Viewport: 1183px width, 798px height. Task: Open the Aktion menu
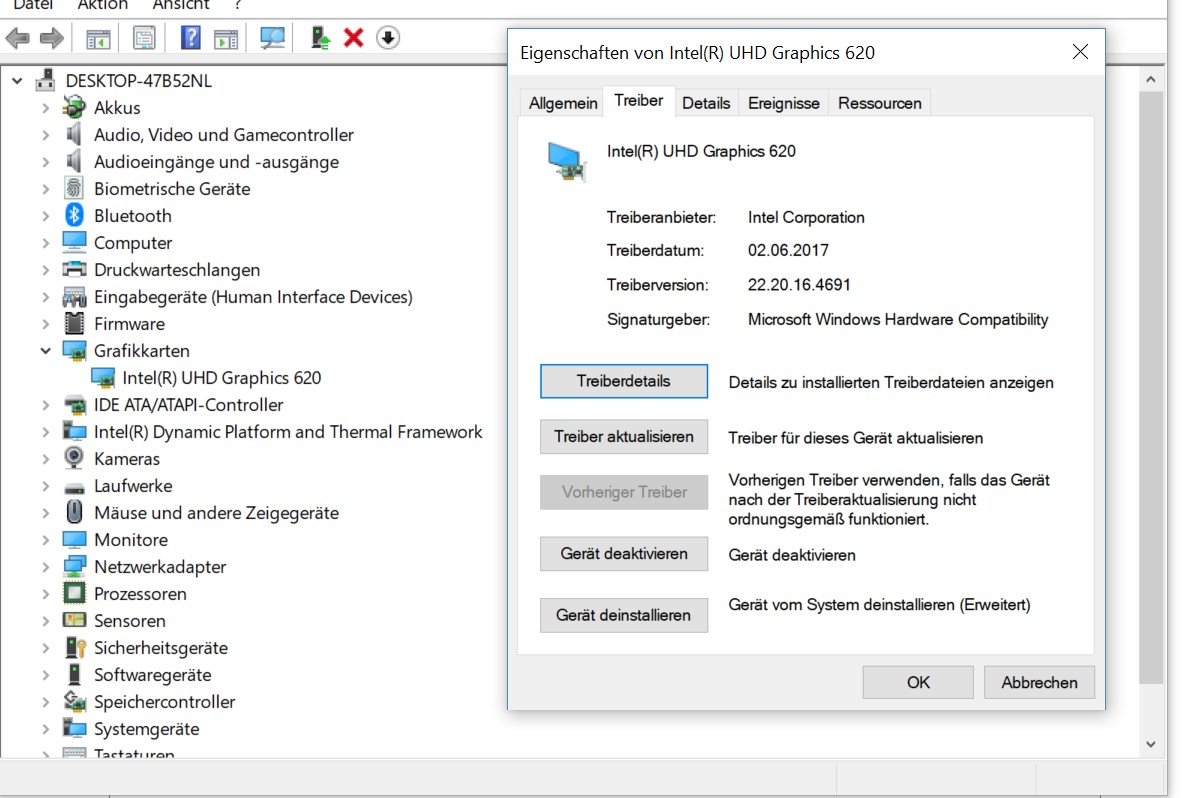pos(103,5)
